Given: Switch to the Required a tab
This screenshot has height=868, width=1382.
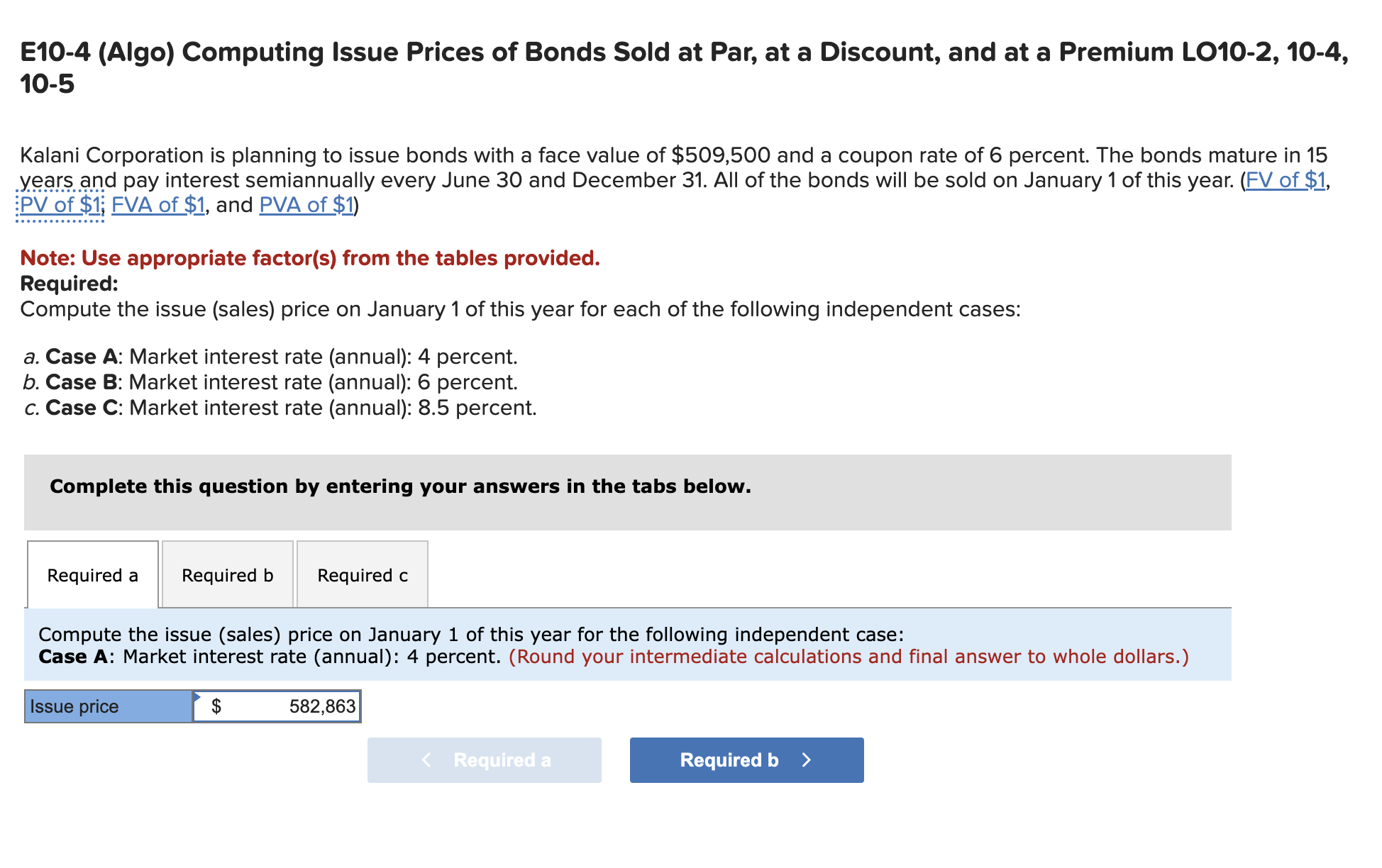Looking at the screenshot, I should coord(92,574).
